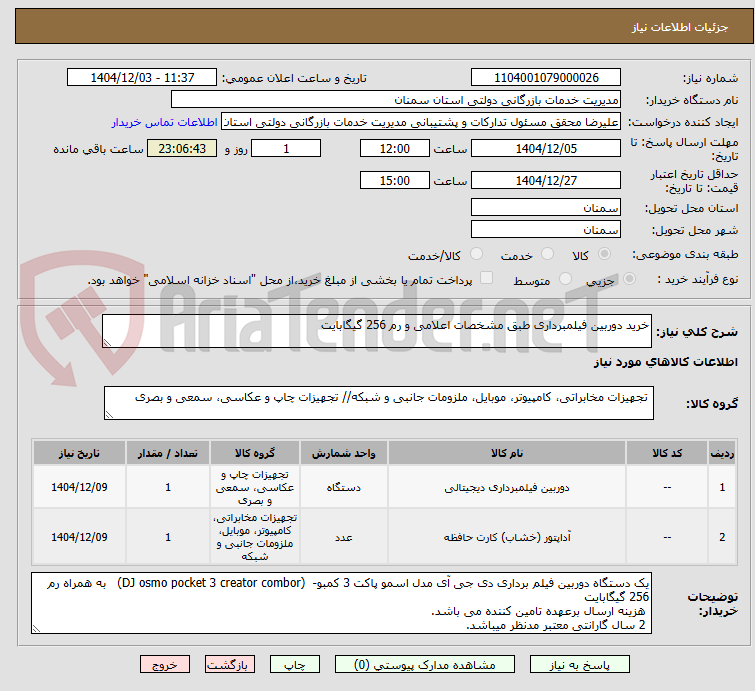Select the خدمت radio button
Image resolution: width=755 pixels, height=691 pixels.
[x=547, y=254]
